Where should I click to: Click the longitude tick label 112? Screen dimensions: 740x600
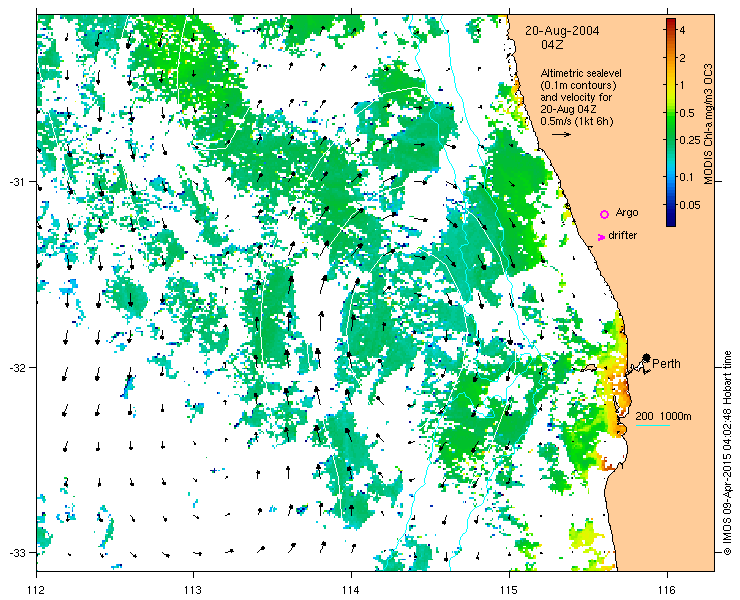point(36,590)
